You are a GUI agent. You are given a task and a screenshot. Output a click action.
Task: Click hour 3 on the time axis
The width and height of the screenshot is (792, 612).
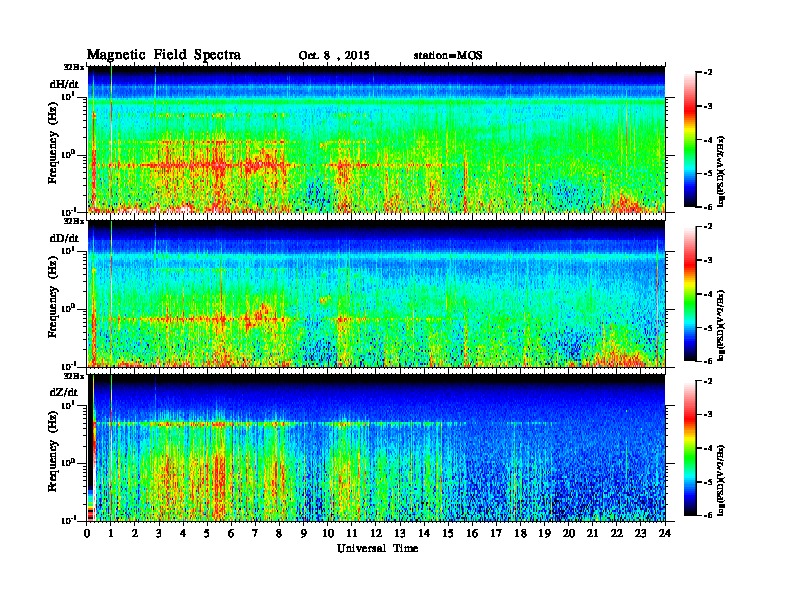coord(159,534)
